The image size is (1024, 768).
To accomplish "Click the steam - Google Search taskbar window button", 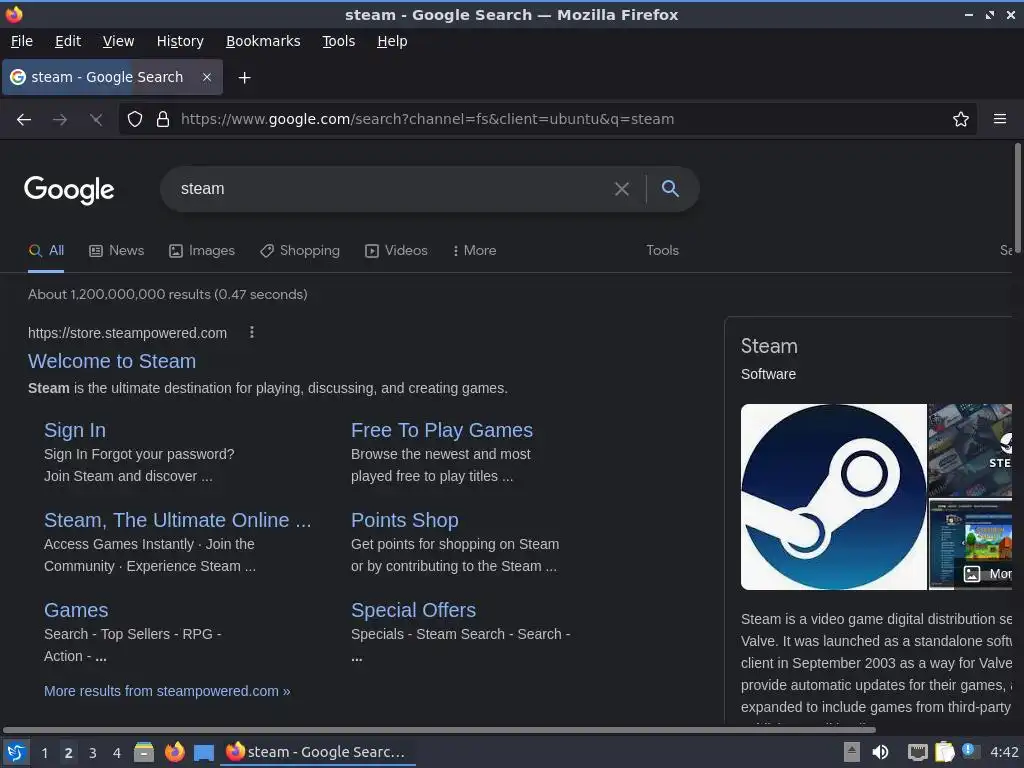I will click(317, 752).
